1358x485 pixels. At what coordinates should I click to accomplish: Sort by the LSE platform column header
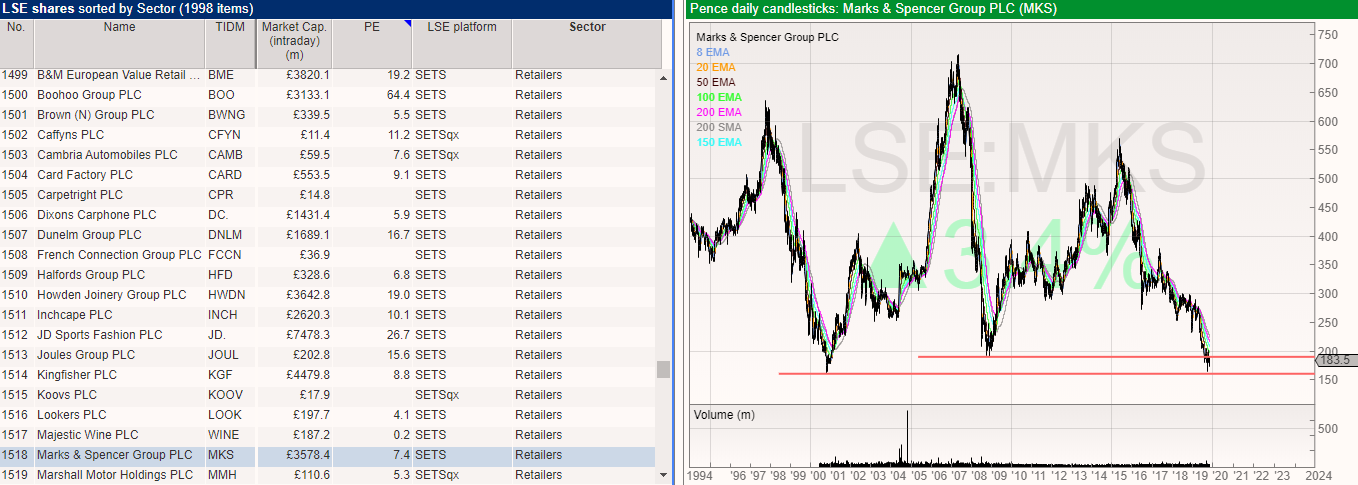(462, 43)
